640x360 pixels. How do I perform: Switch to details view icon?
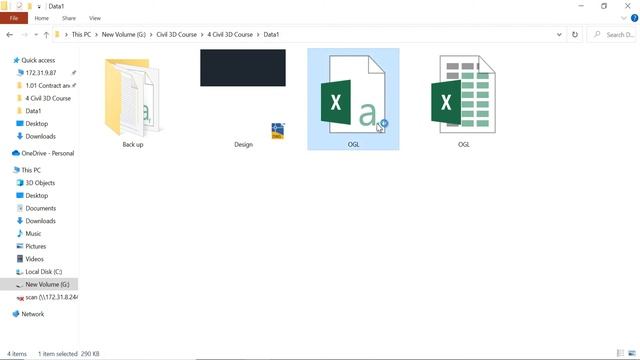(x=620, y=353)
